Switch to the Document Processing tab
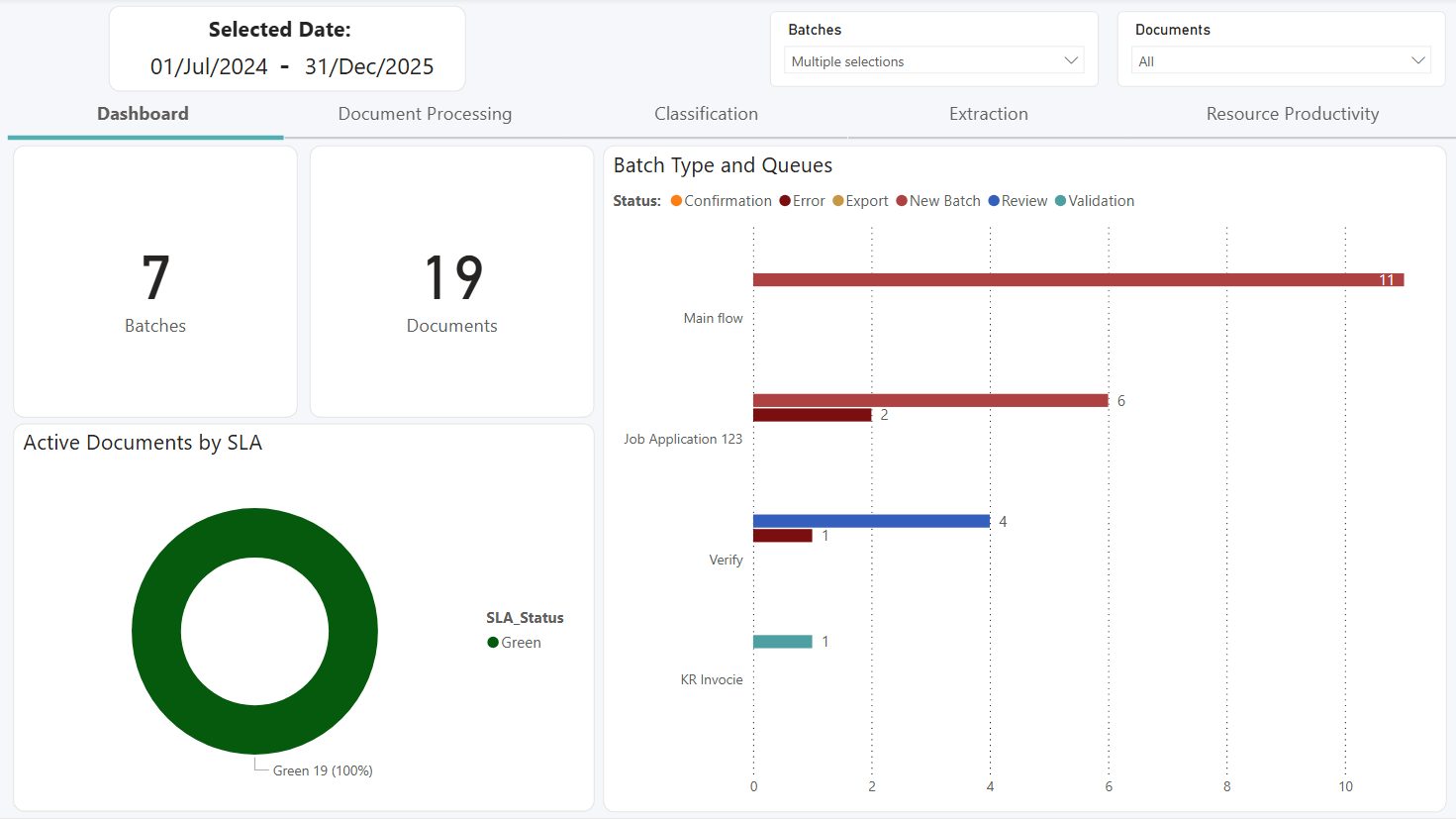The width and height of the screenshot is (1456, 820). pos(425,114)
